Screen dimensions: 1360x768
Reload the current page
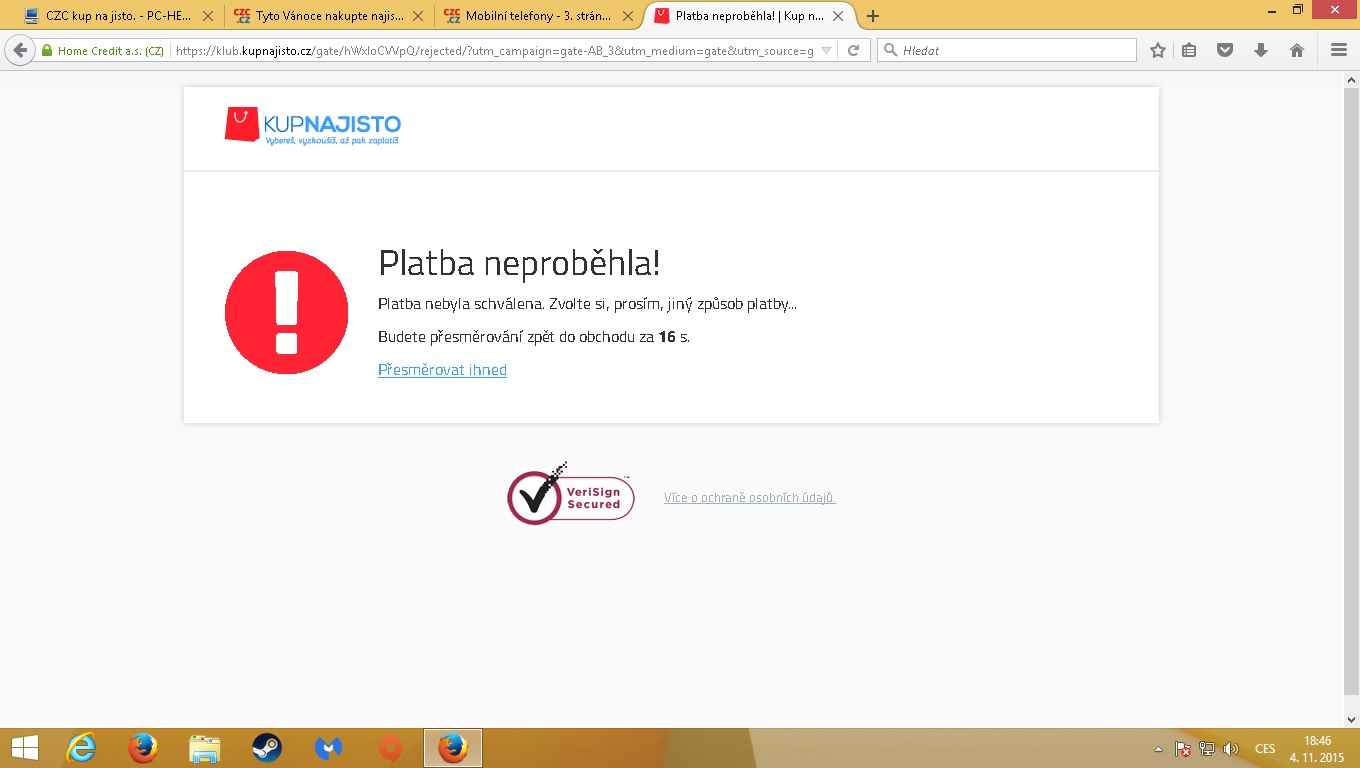click(853, 51)
